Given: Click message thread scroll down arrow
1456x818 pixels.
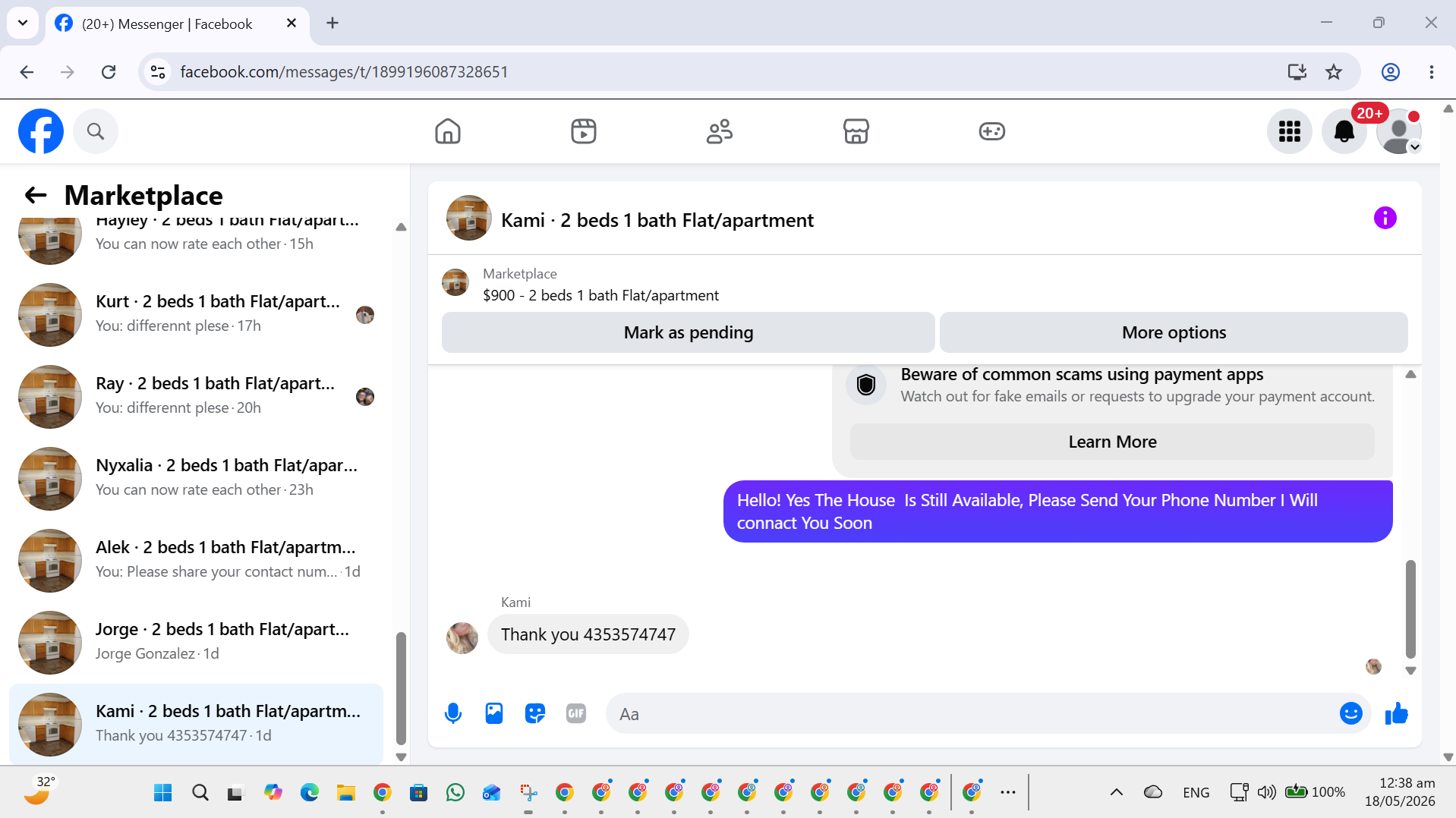Looking at the screenshot, I should coord(1410,671).
